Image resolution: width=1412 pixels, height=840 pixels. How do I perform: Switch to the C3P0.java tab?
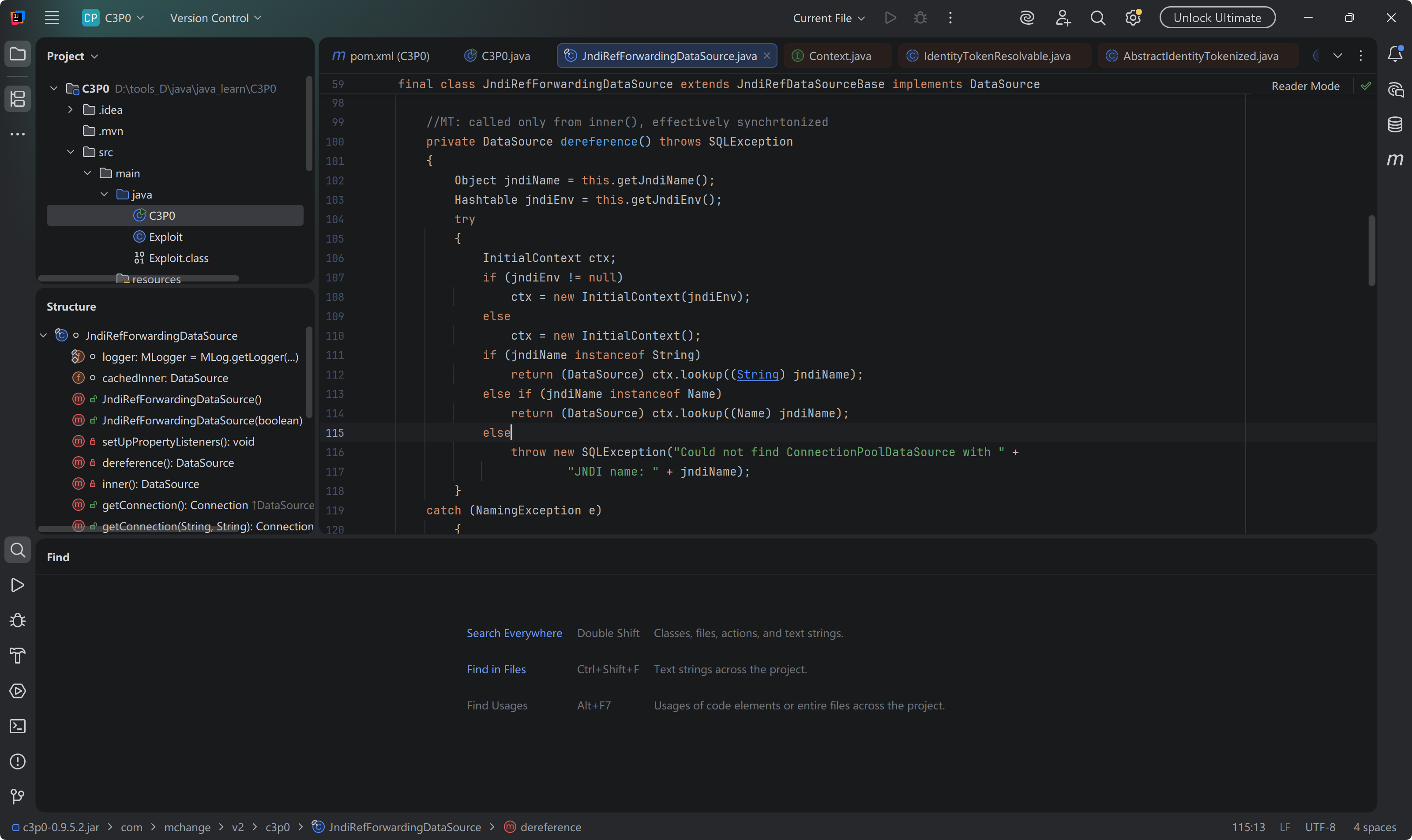498,56
